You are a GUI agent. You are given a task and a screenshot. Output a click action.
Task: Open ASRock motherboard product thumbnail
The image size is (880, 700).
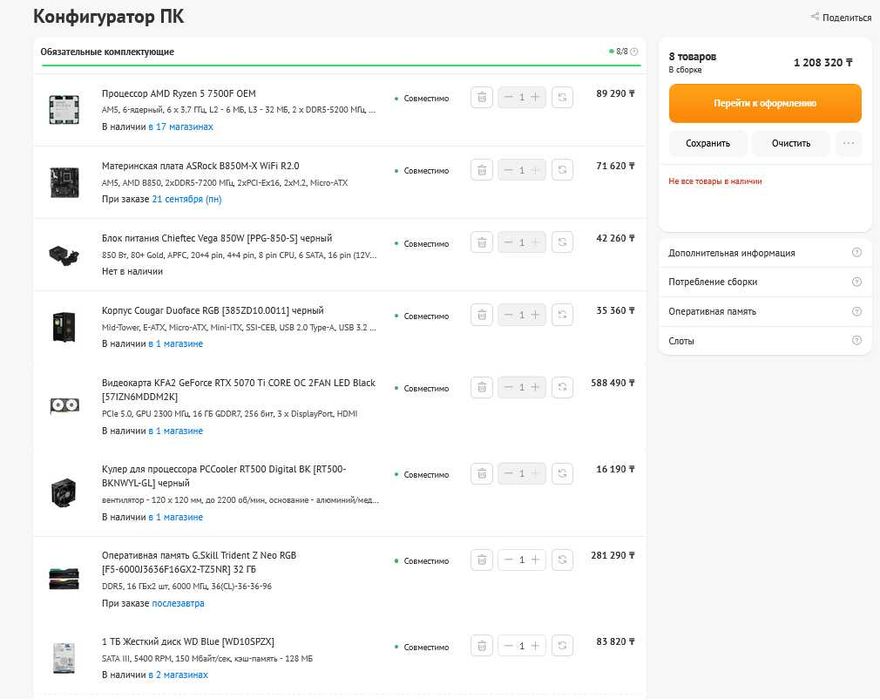[x=64, y=182]
